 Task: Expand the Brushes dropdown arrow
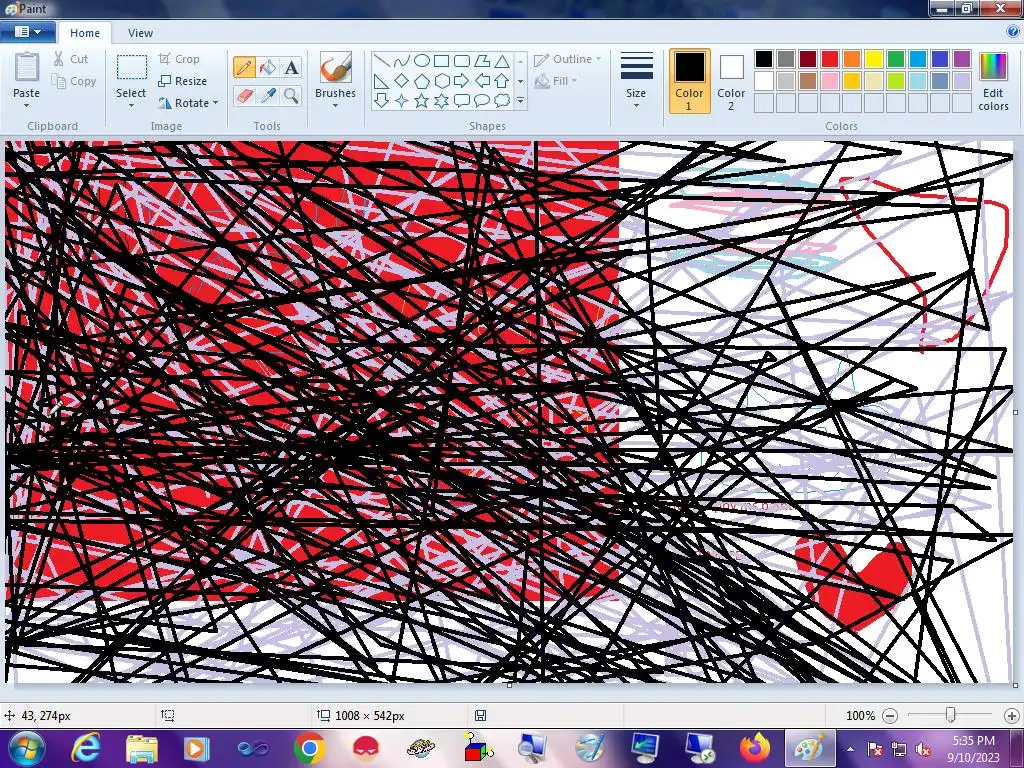click(335, 106)
